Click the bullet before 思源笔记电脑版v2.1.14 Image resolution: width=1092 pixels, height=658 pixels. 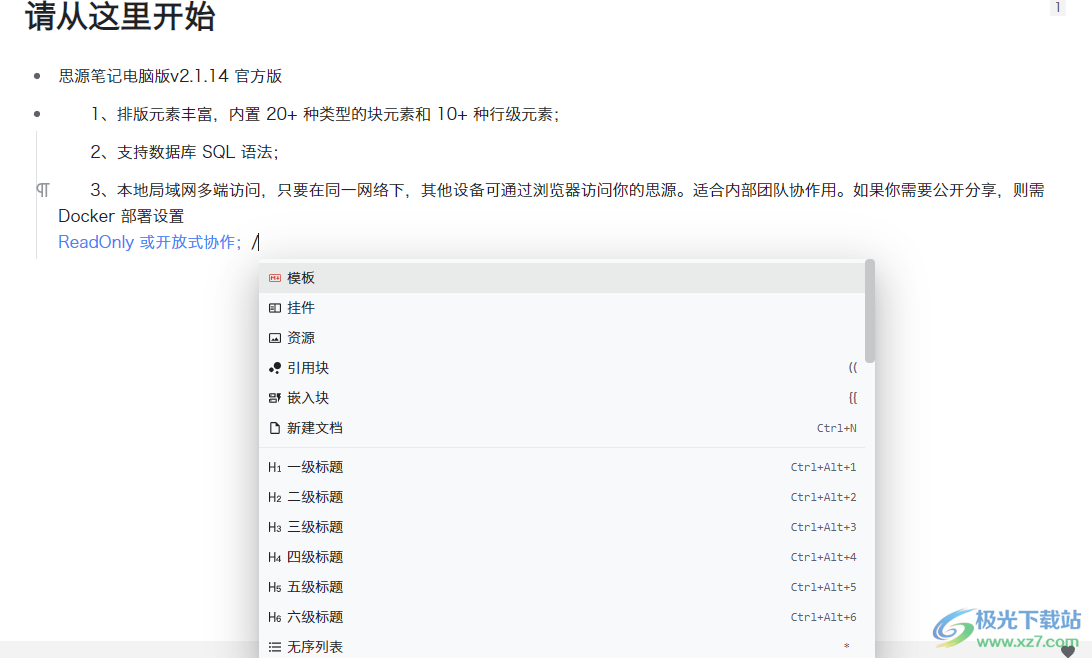(35, 75)
